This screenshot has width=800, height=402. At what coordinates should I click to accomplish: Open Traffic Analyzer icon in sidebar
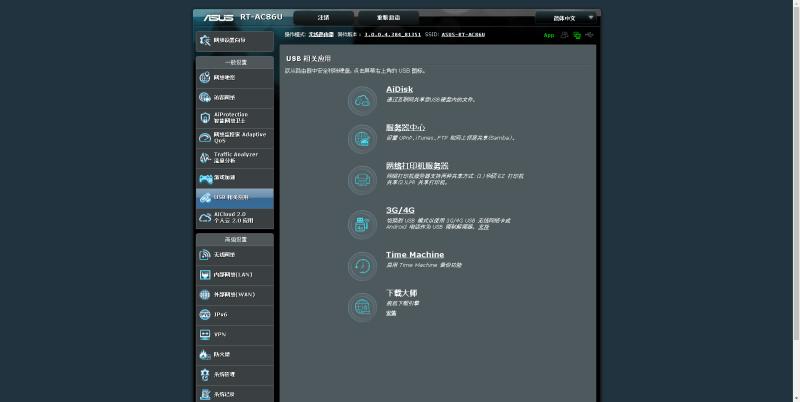[205, 158]
